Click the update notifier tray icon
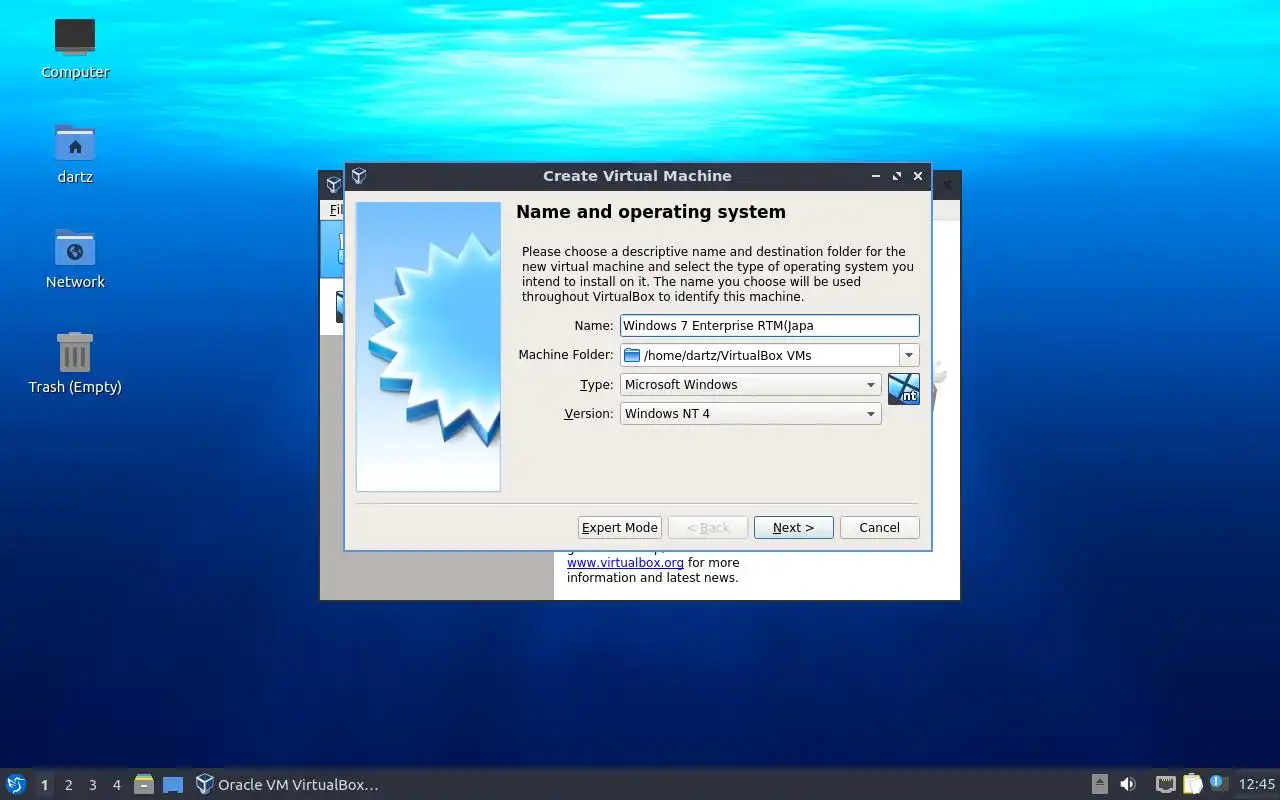This screenshot has height=800, width=1280. tap(1217, 783)
